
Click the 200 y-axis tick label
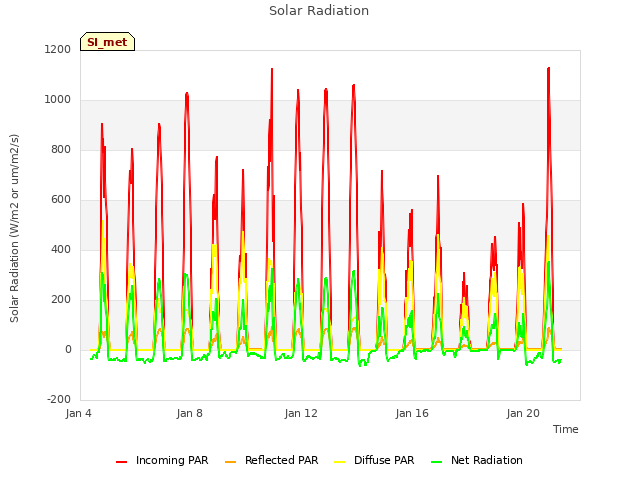tap(61, 300)
